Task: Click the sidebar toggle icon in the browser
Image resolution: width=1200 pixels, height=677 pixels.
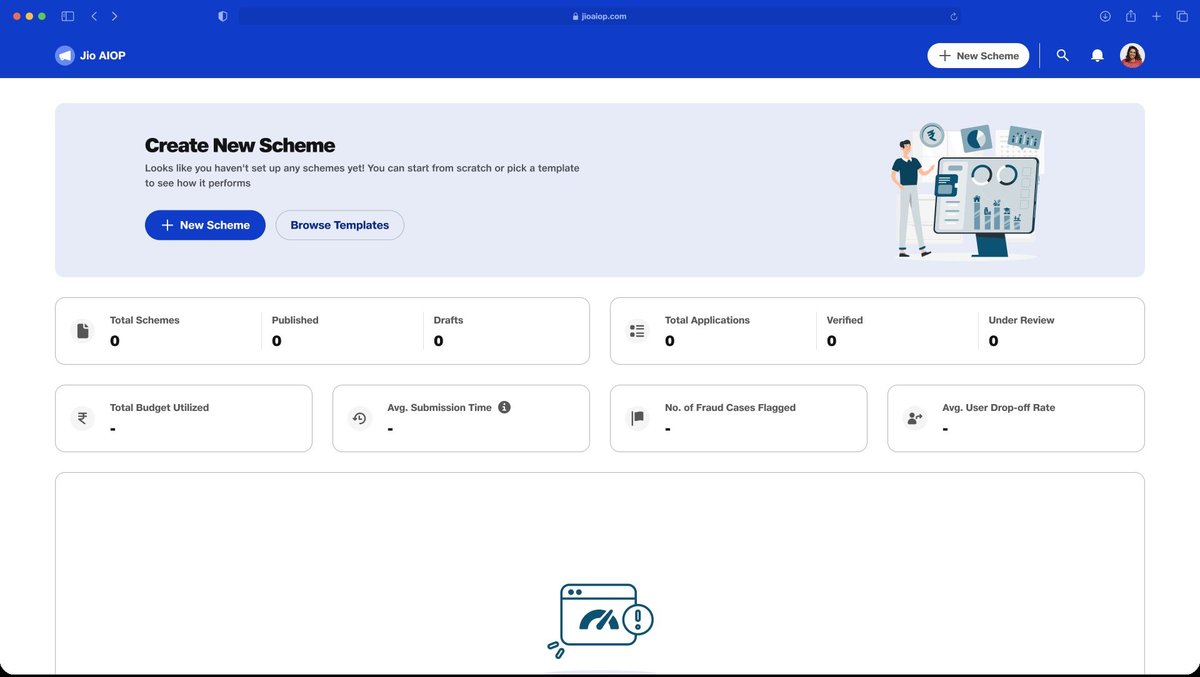Action: tap(67, 16)
